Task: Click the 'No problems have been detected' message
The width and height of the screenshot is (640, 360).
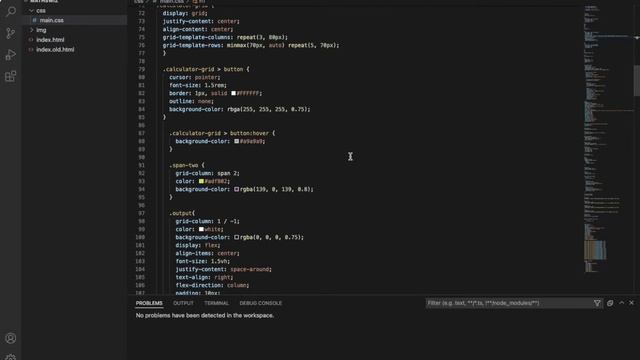Action: 205,315
